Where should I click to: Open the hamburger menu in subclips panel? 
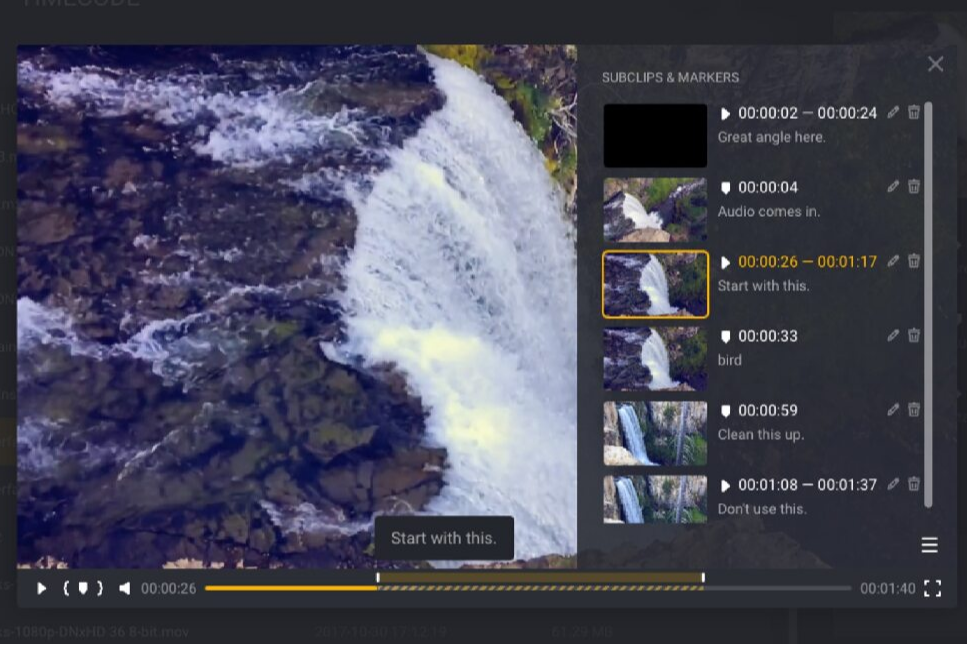[x=929, y=545]
